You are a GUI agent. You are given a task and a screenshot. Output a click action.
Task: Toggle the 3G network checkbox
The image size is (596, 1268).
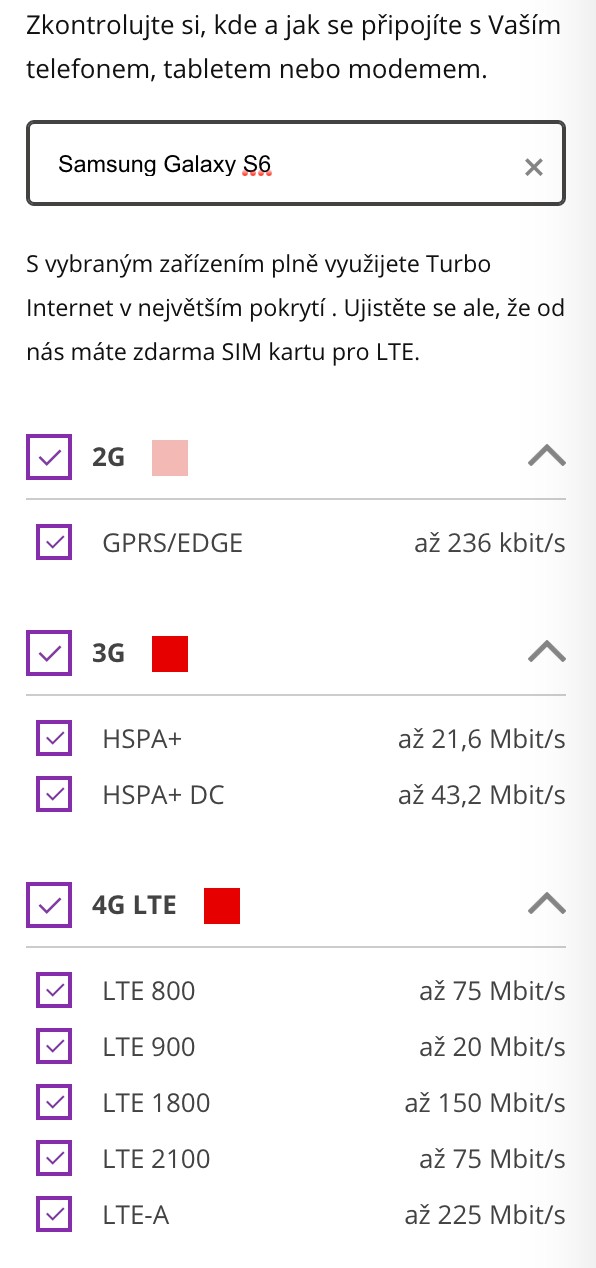point(48,654)
